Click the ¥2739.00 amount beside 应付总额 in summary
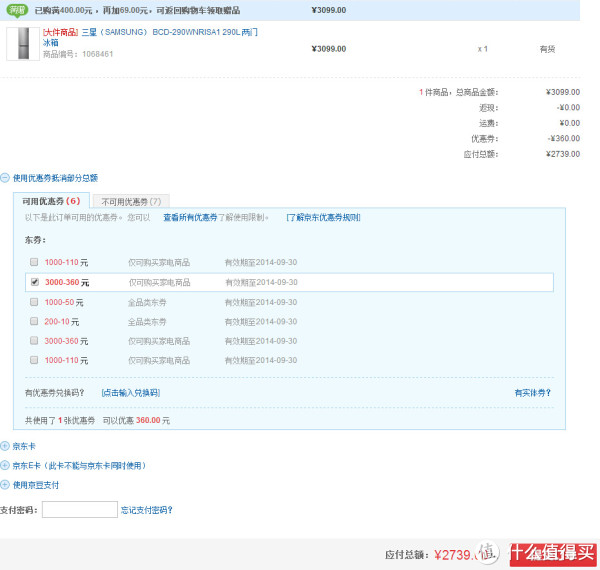Image resolution: width=600 pixels, height=570 pixels. [x=563, y=154]
